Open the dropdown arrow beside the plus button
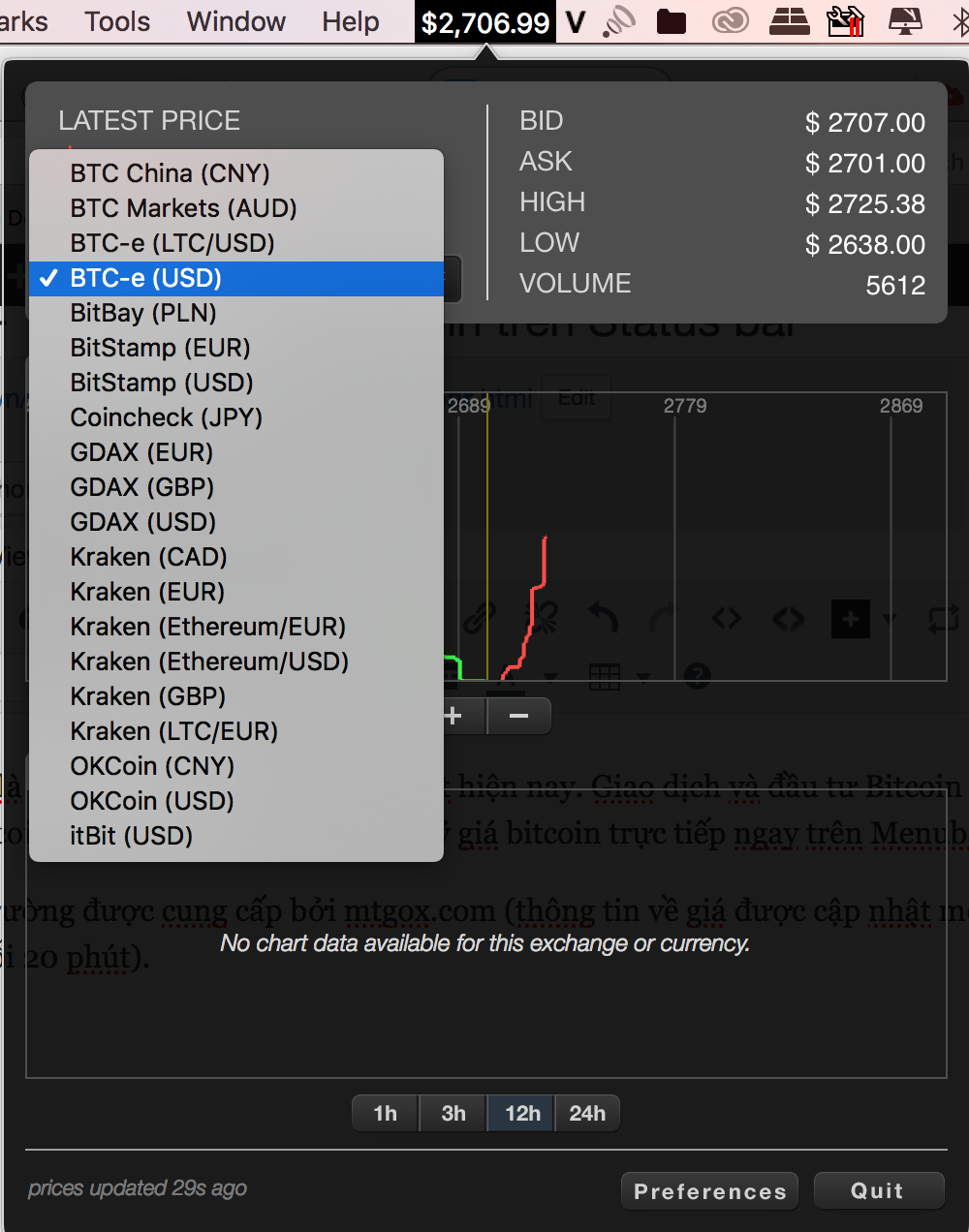Screen dimensions: 969x1232 coord(889,619)
